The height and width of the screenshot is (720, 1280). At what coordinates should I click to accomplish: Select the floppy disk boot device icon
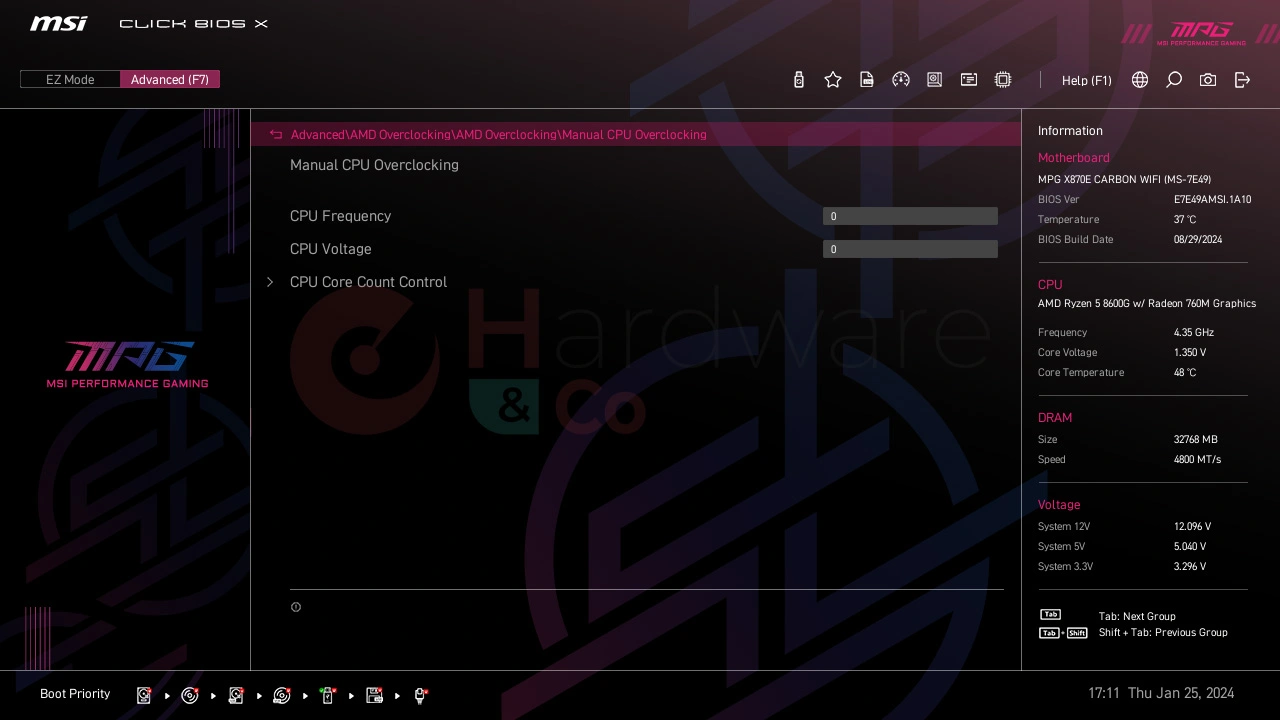tap(375, 695)
